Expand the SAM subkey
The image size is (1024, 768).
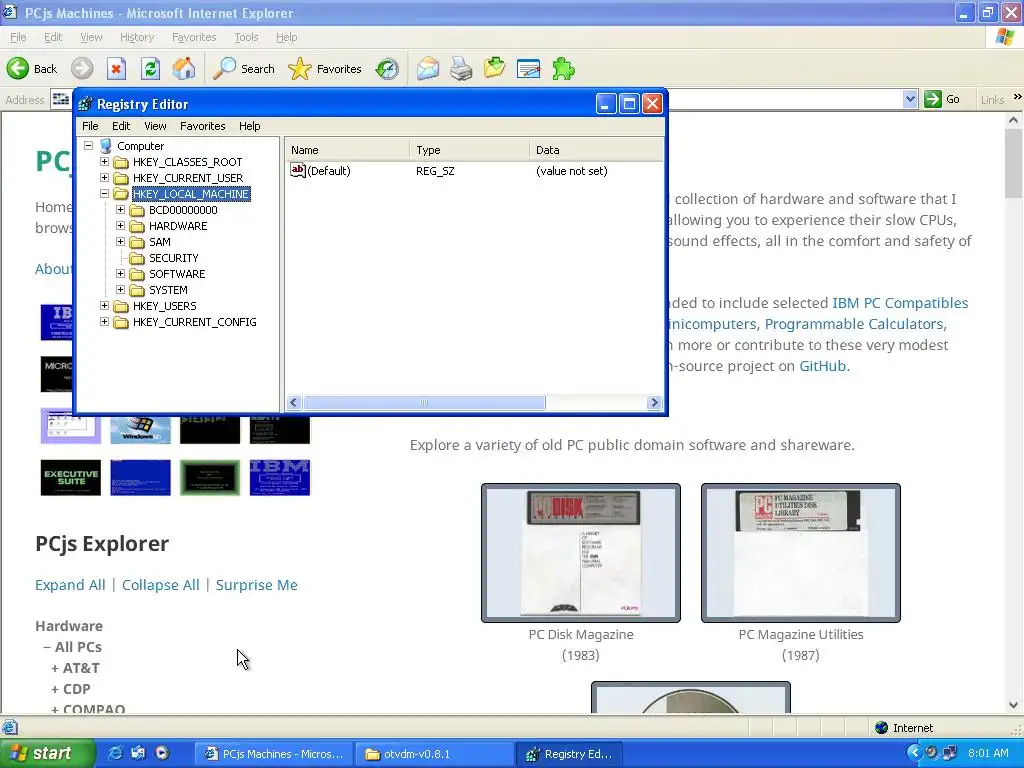click(120, 242)
